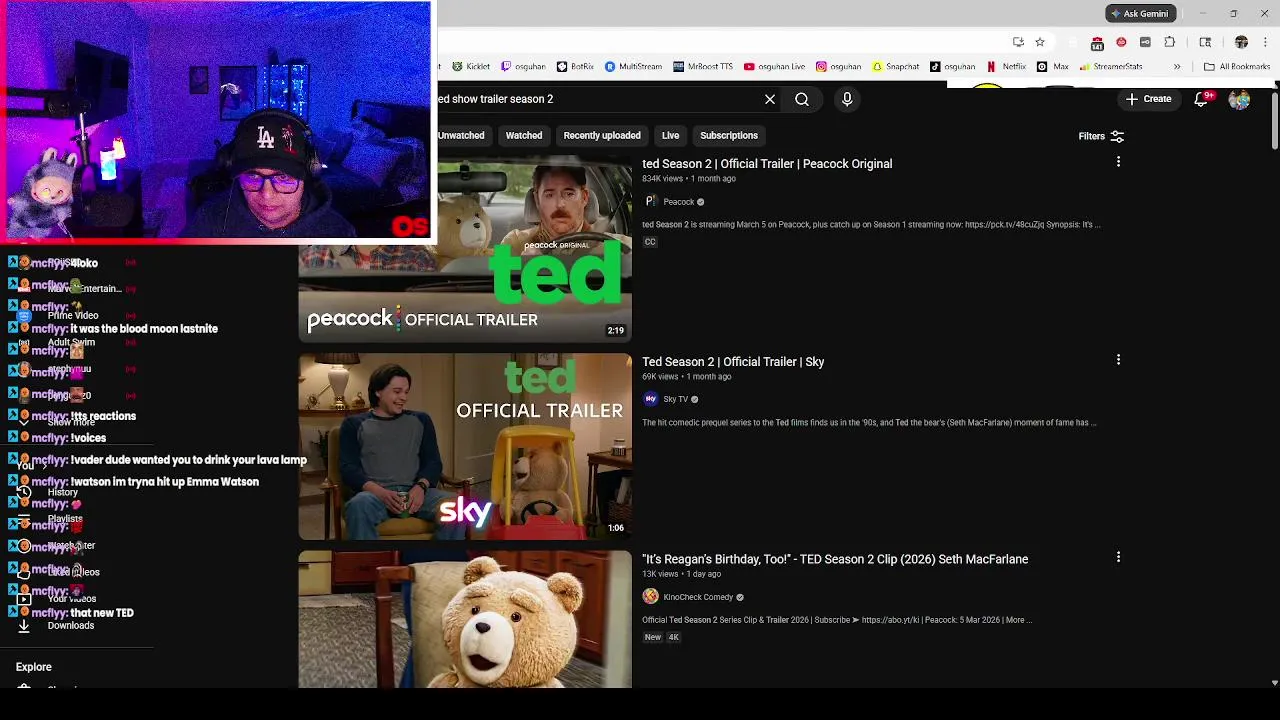Image resolution: width=1280 pixels, height=720 pixels.
Task: Open 'Ted Season 2 | Official Trailer | Sky' title
Action: tap(733, 362)
